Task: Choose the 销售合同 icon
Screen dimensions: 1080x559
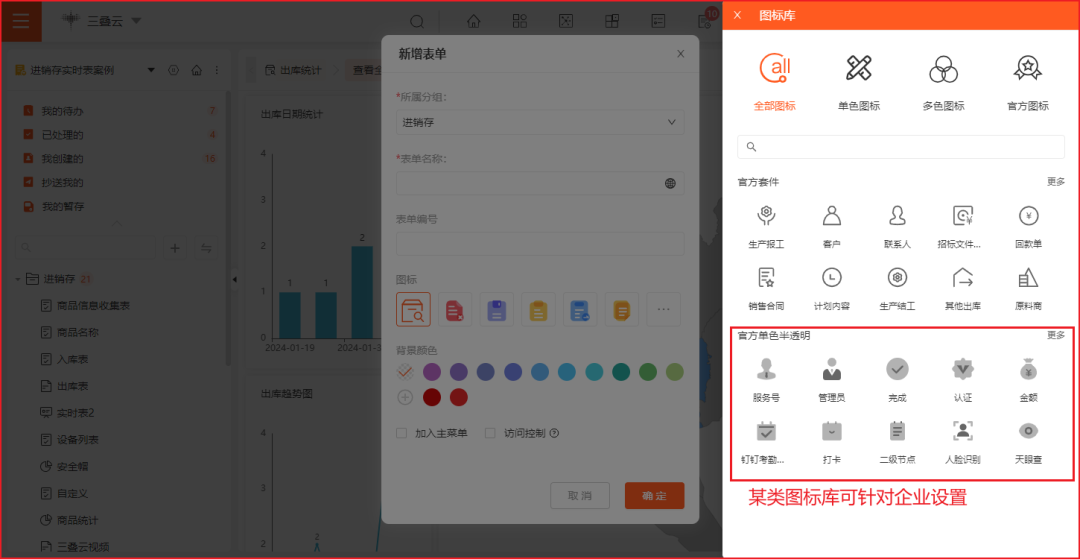Action: (766, 277)
